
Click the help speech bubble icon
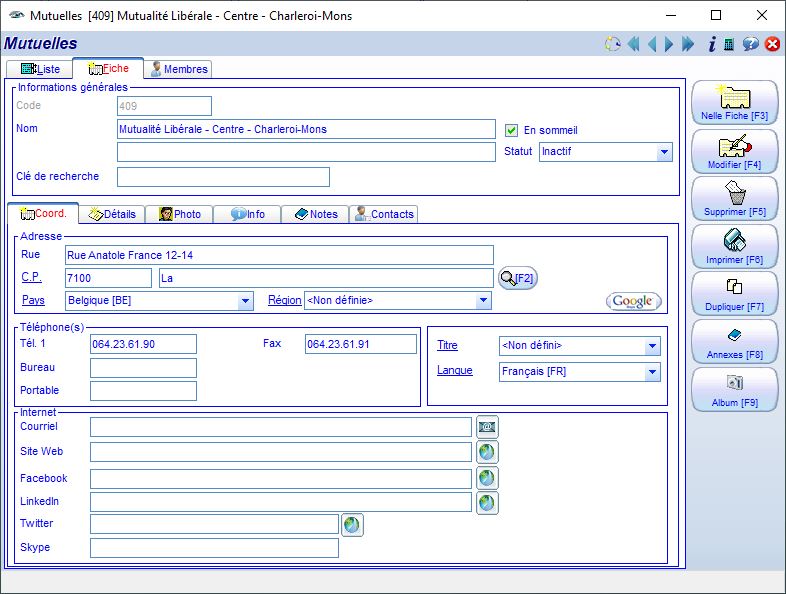(x=750, y=44)
